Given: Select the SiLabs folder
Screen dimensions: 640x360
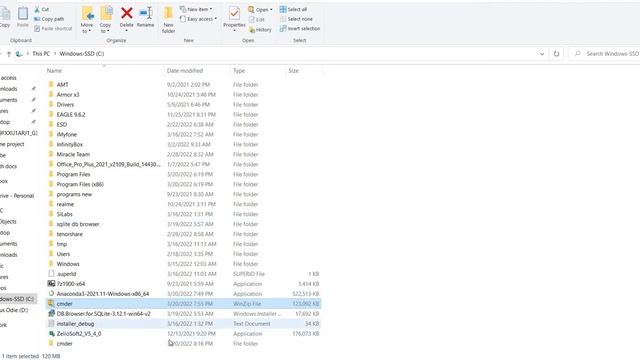Looking at the screenshot, I should pos(64,214).
